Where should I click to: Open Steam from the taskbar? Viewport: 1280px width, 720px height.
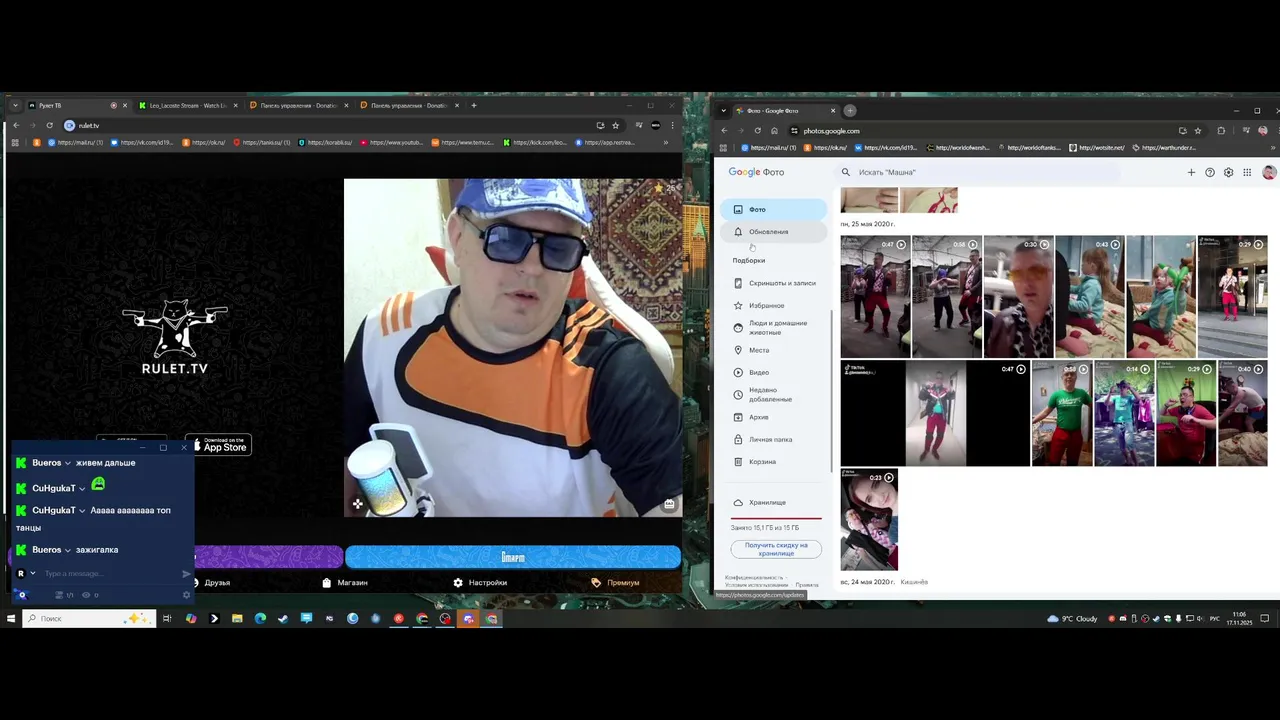(283, 619)
